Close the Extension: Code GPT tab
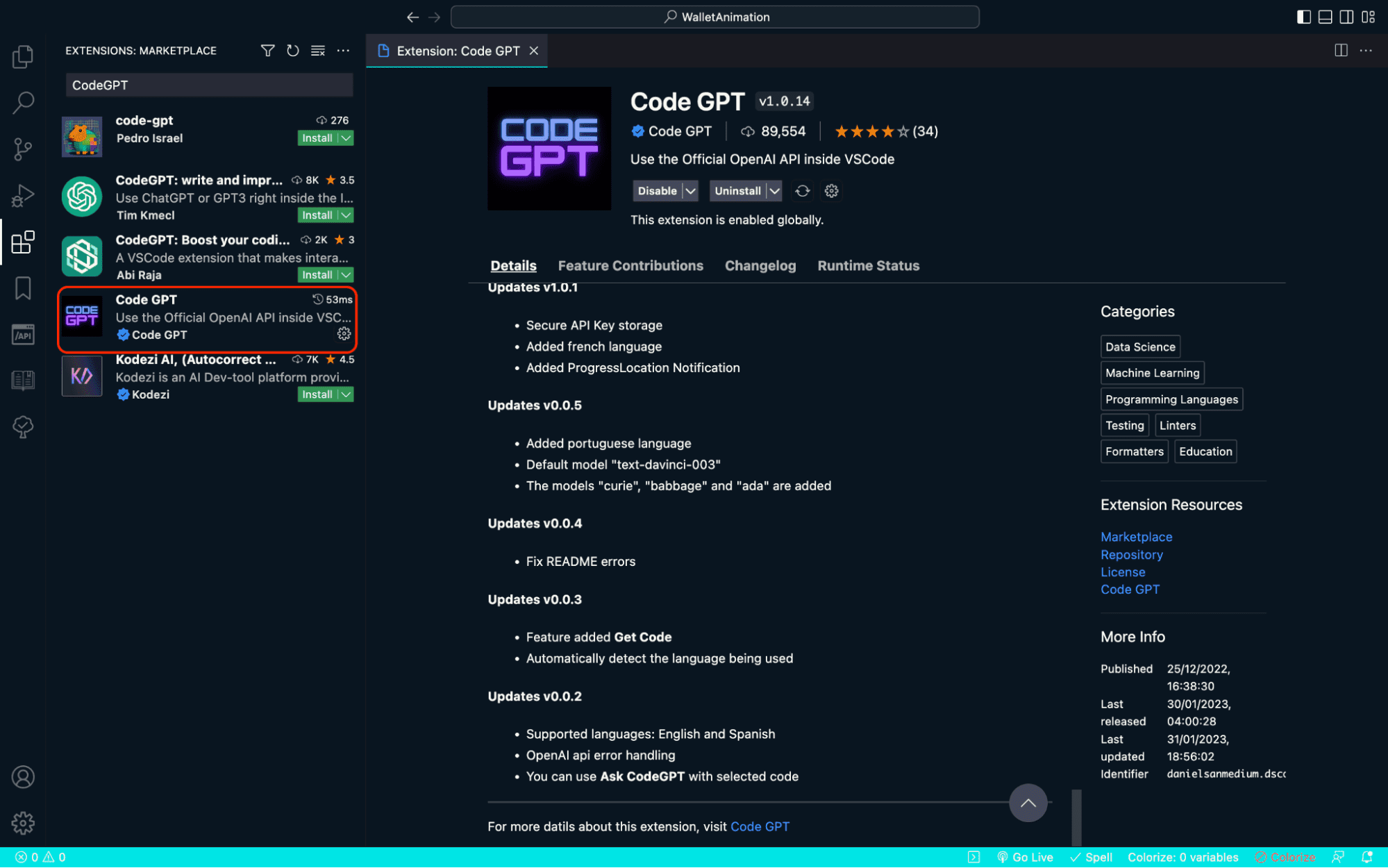This screenshot has width=1388, height=868. [x=533, y=51]
